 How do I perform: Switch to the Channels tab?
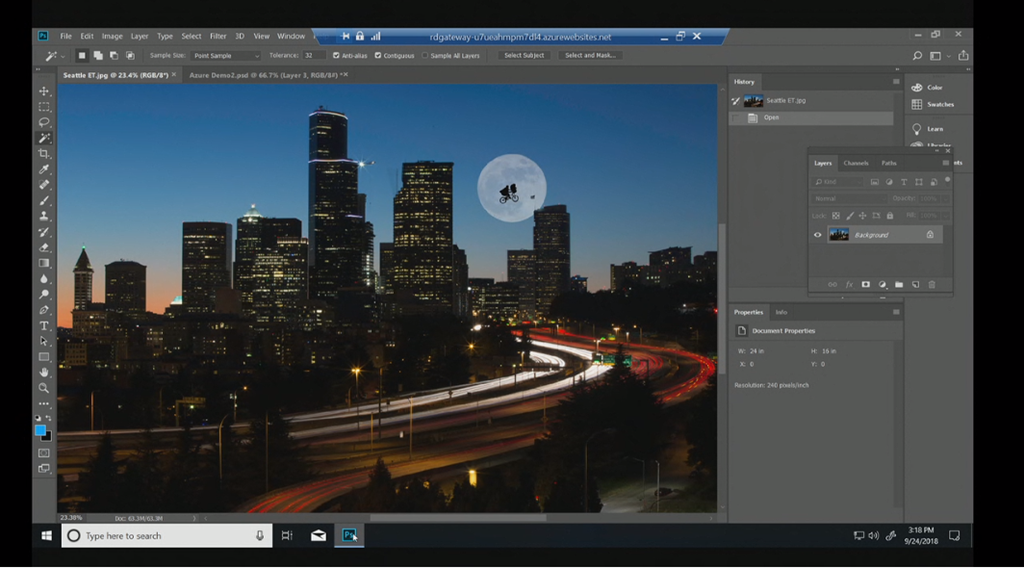click(856, 163)
